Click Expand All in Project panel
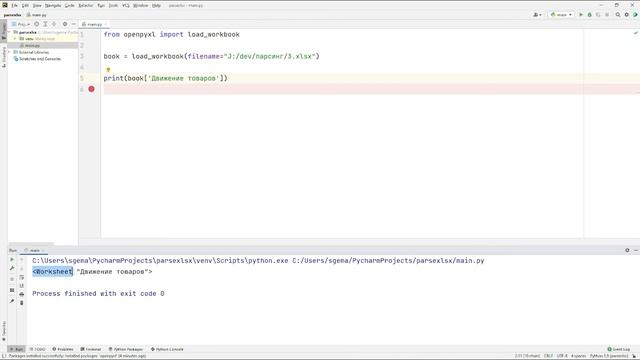This screenshot has height=360, width=640. [45, 24]
